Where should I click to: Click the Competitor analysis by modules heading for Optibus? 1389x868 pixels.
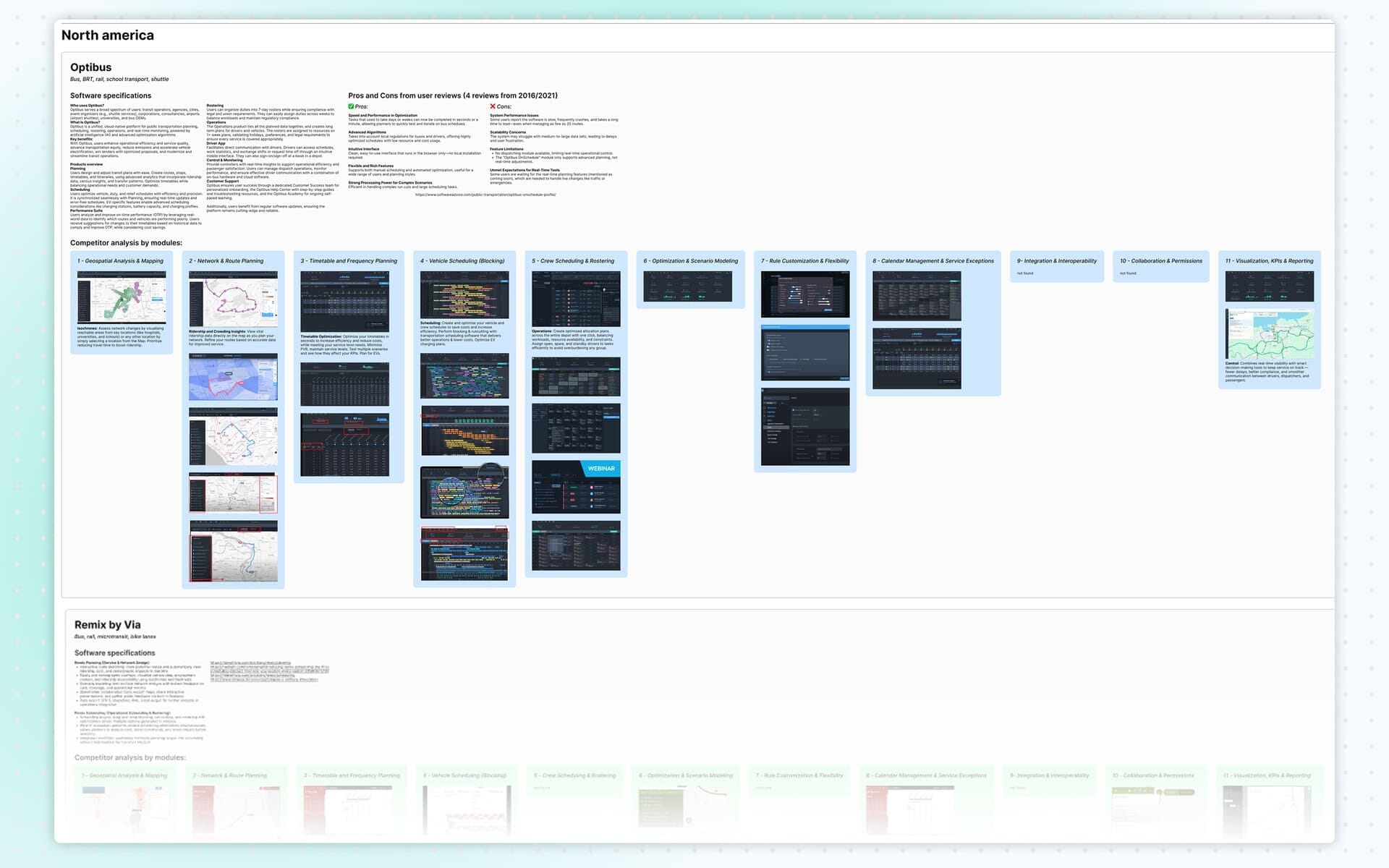(x=126, y=243)
